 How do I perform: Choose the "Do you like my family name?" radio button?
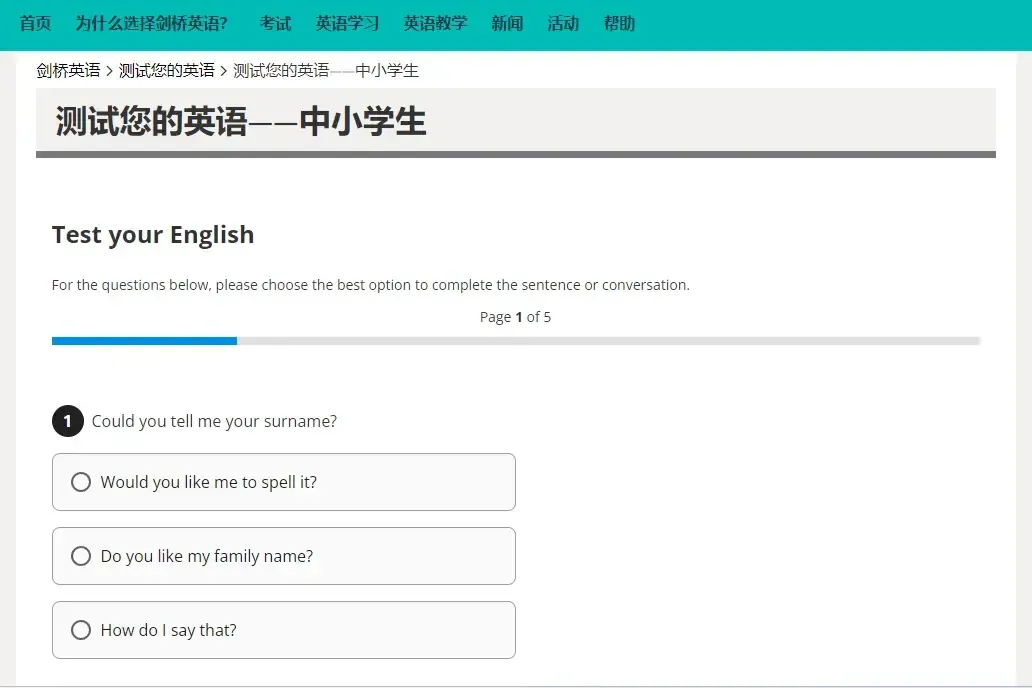point(81,556)
